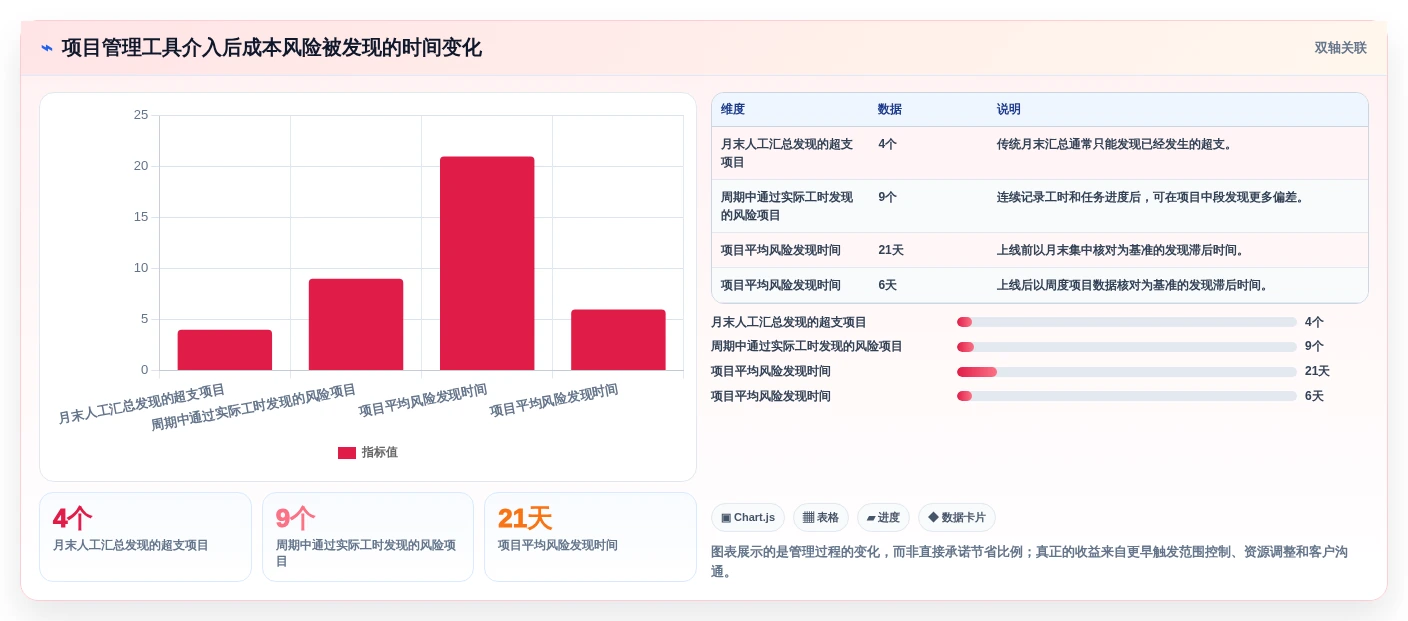
Task: Click the 21天 progress bar
Action: pos(1127,372)
